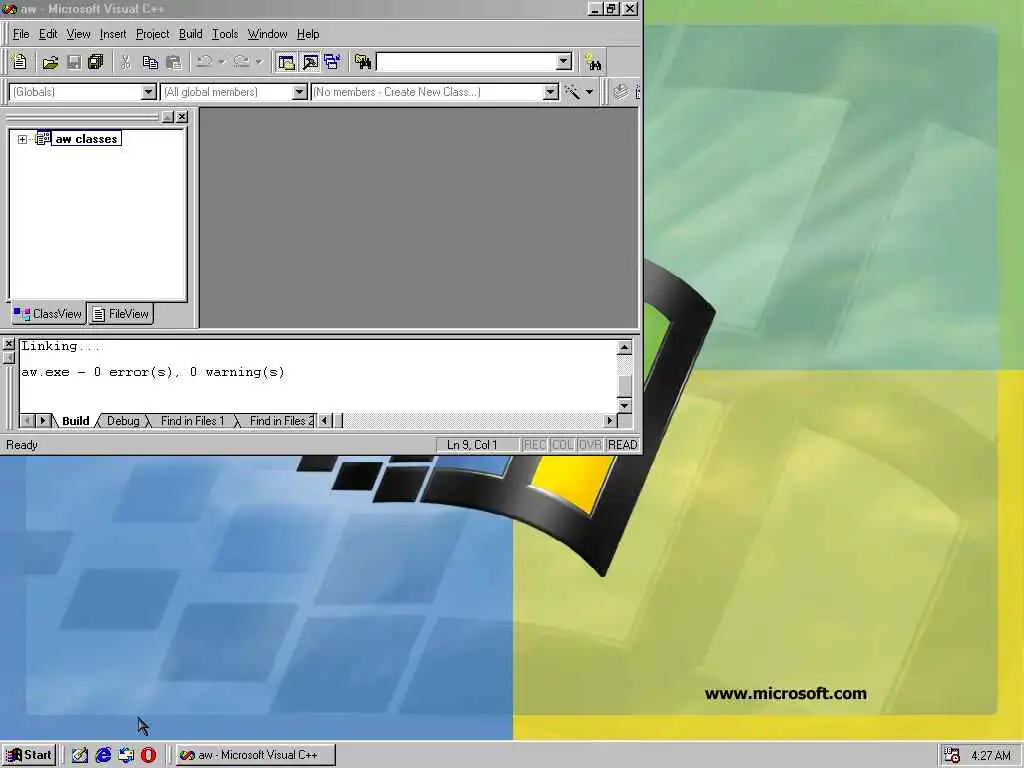Click output tabs scroll-left arrow
This screenshot has height=768, width=1024.
pos(27,421)
